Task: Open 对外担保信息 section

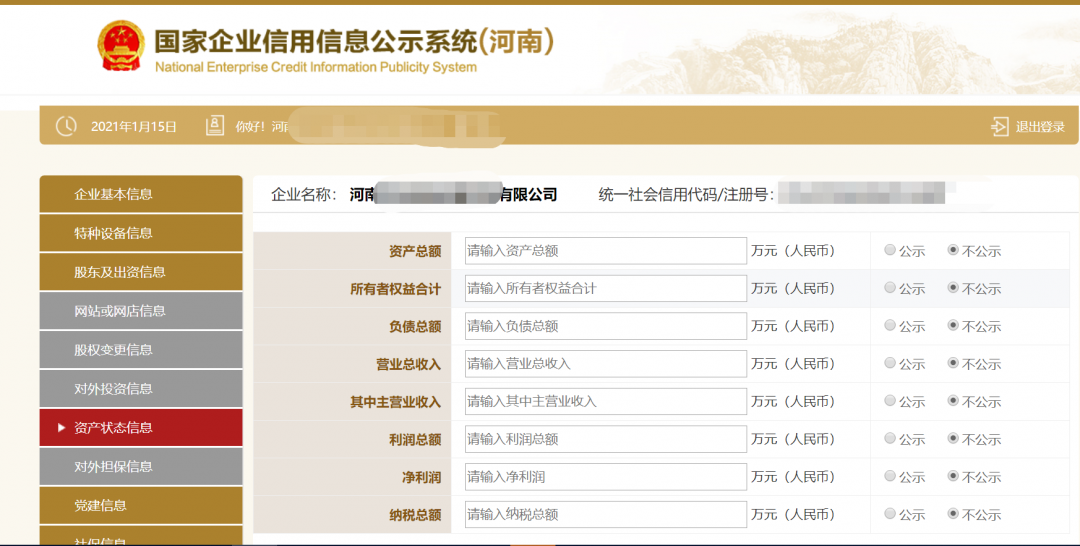Action: click(x=141, y=466)
